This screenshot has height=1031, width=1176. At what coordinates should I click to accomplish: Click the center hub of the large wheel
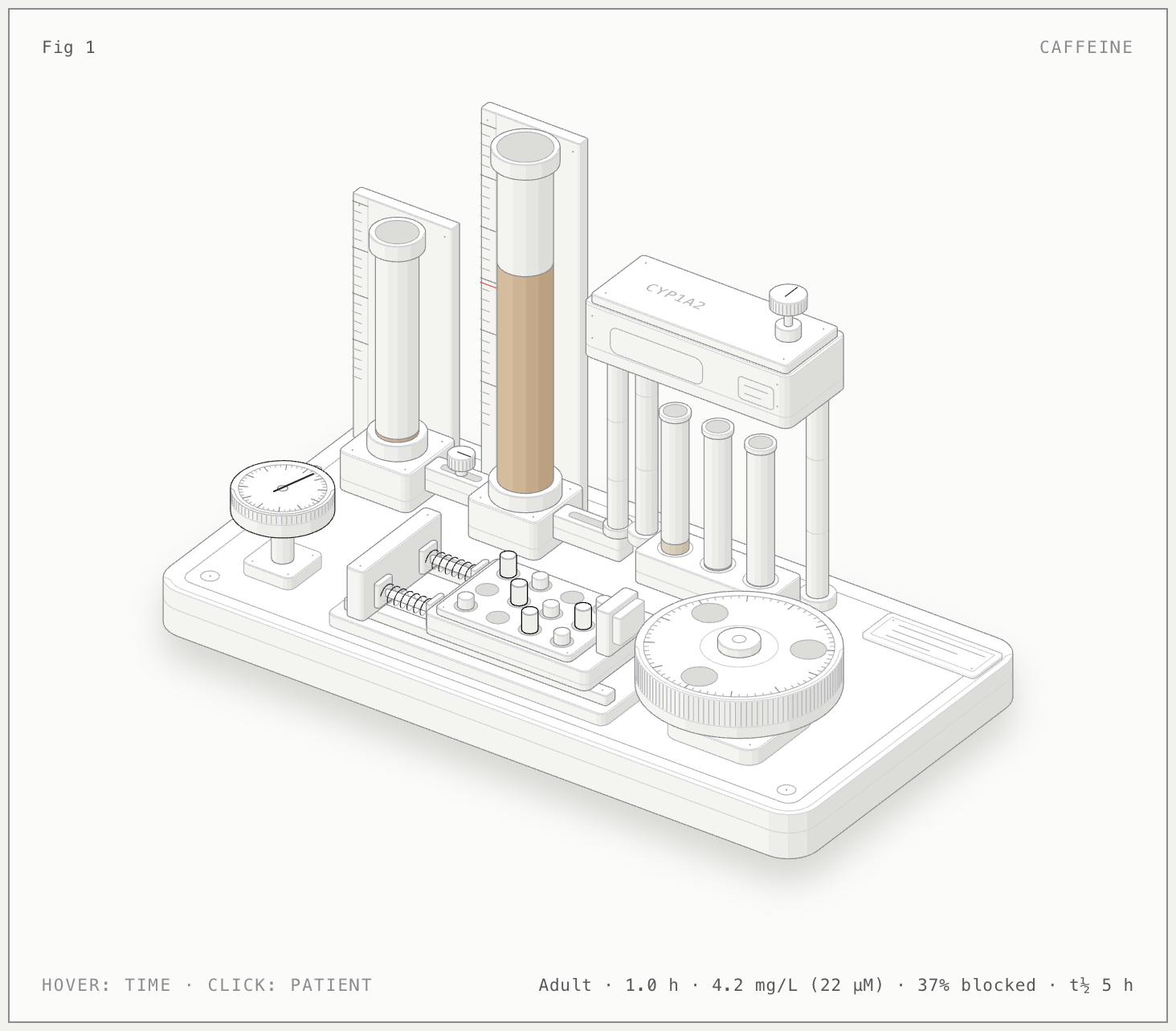click(x=739, y=641)
